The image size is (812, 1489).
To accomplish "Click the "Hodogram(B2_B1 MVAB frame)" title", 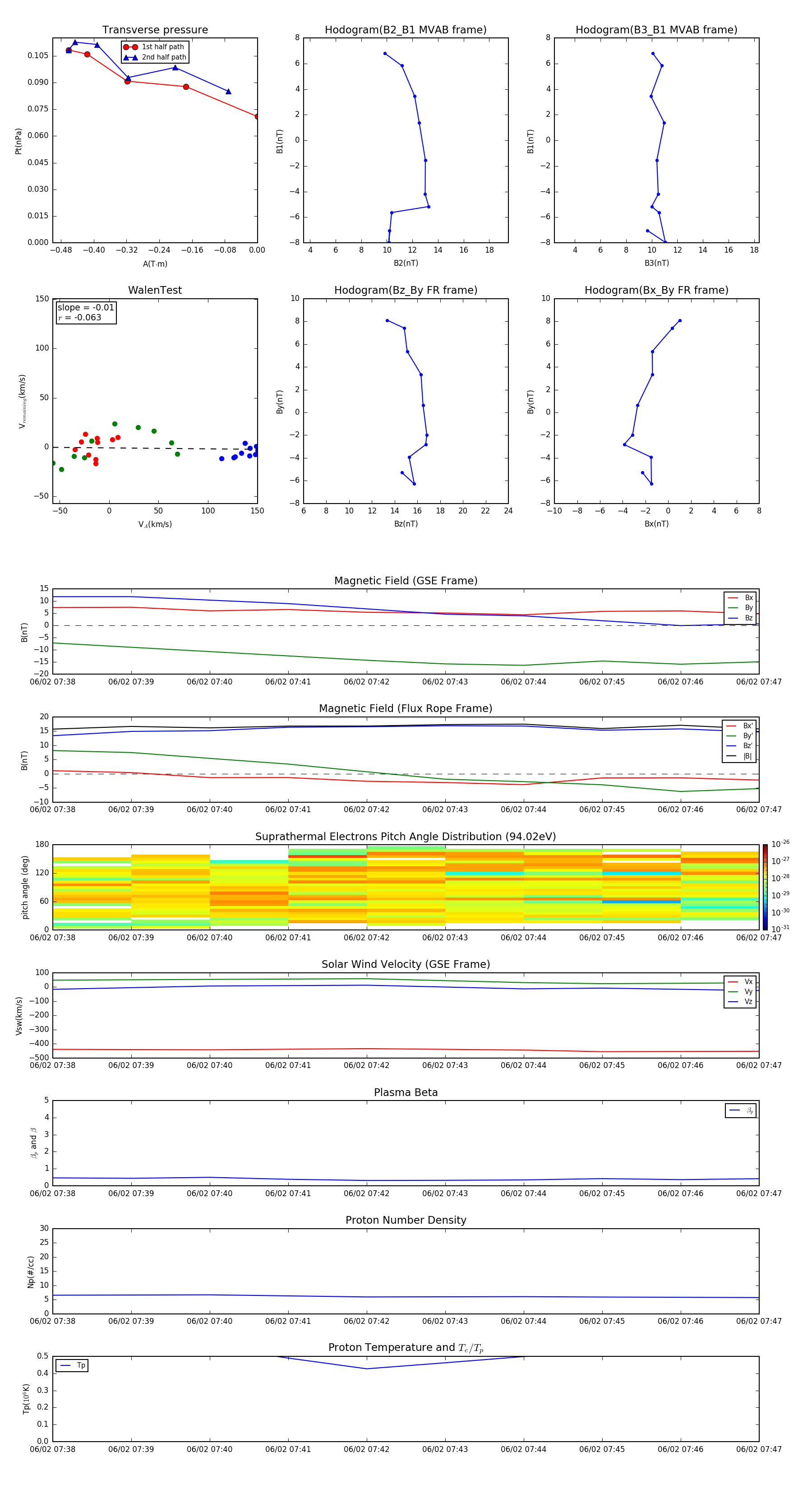I will (406, 30).
